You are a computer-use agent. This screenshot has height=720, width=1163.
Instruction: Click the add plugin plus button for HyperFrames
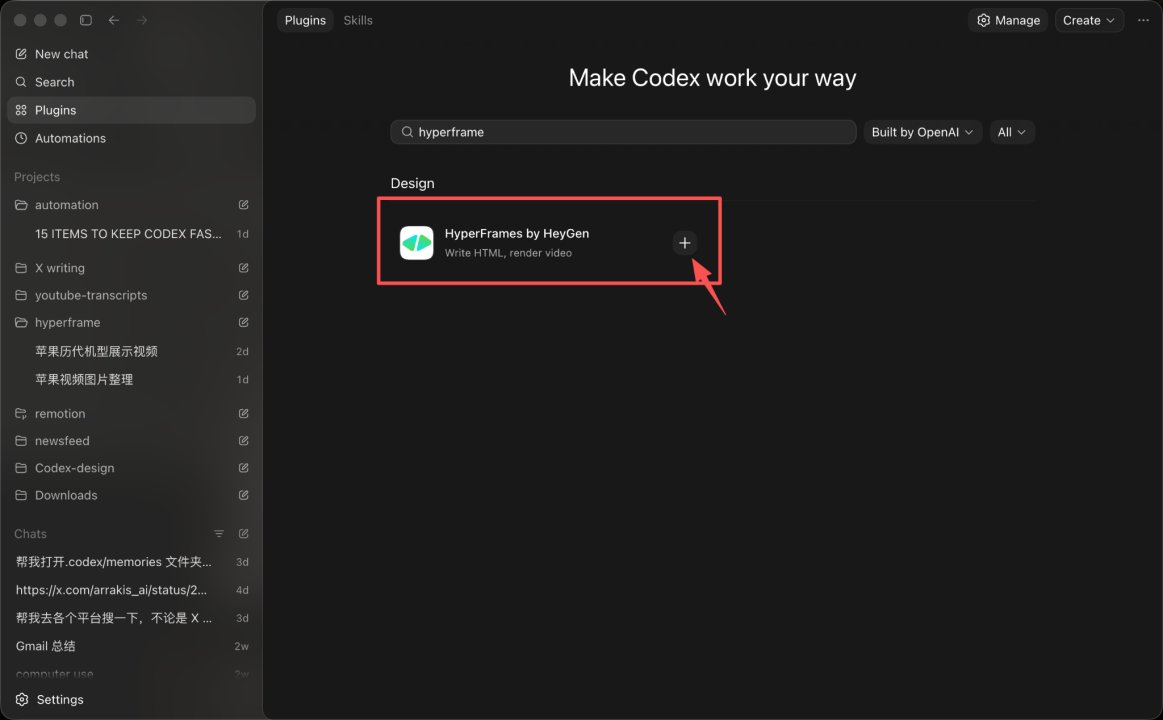click(684, 243)
